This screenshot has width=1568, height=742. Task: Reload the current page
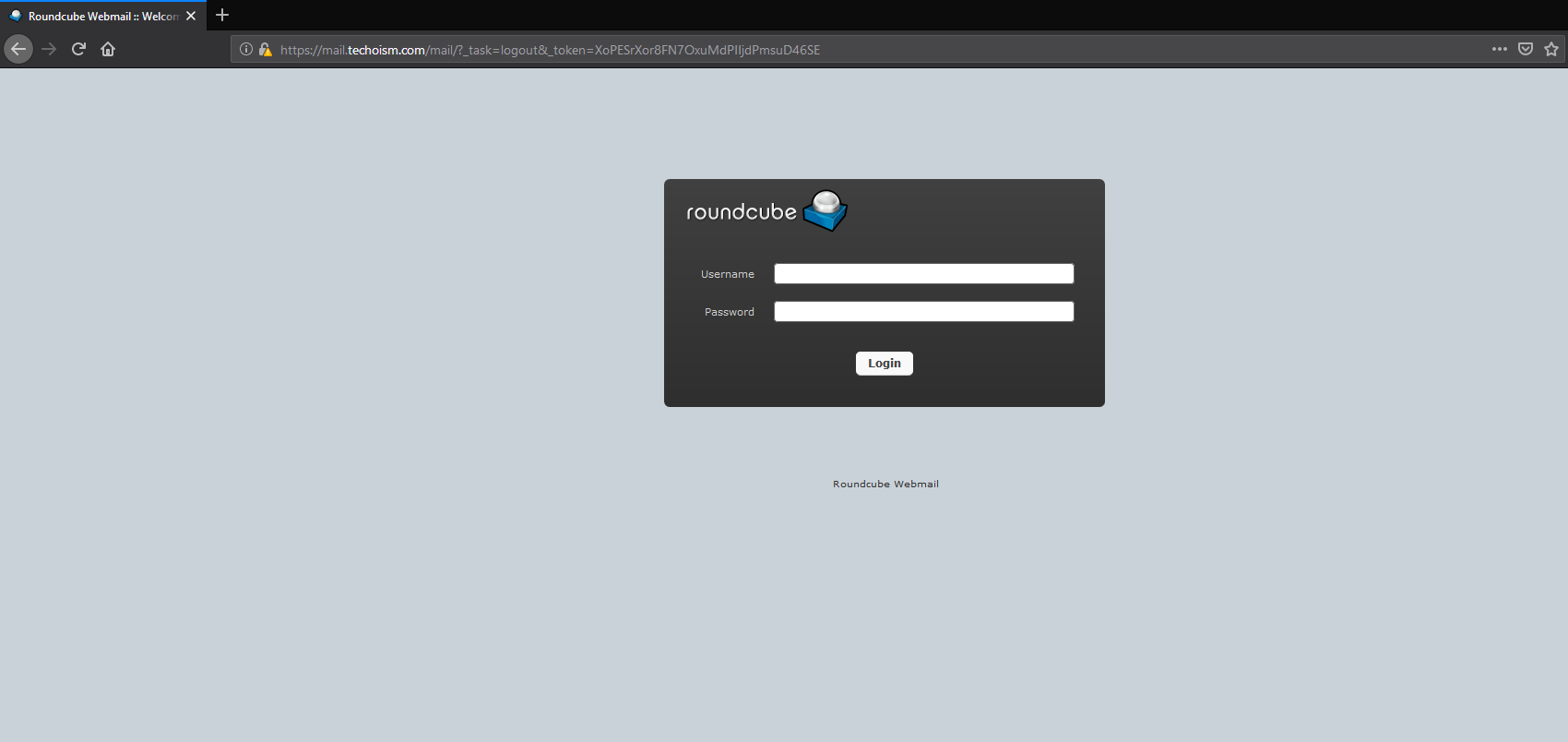tap(78, 49)
